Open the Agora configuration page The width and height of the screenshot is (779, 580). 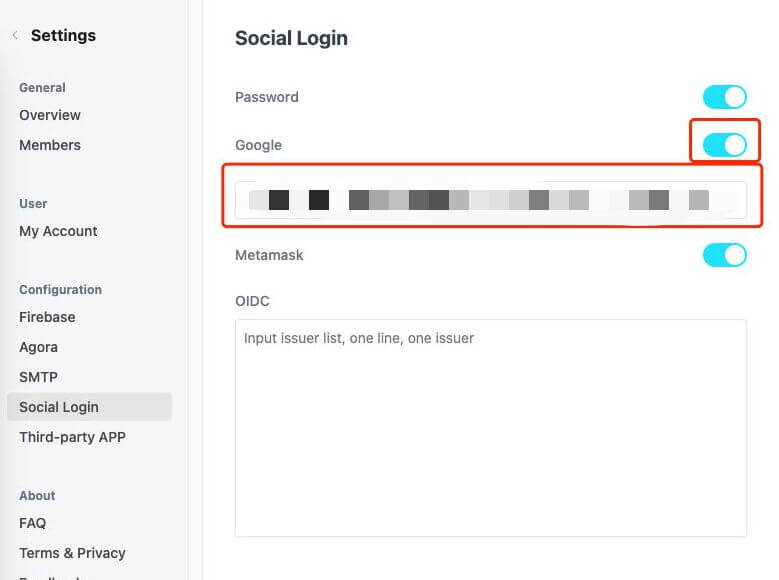pyautogui.click(x=38, y=347)
